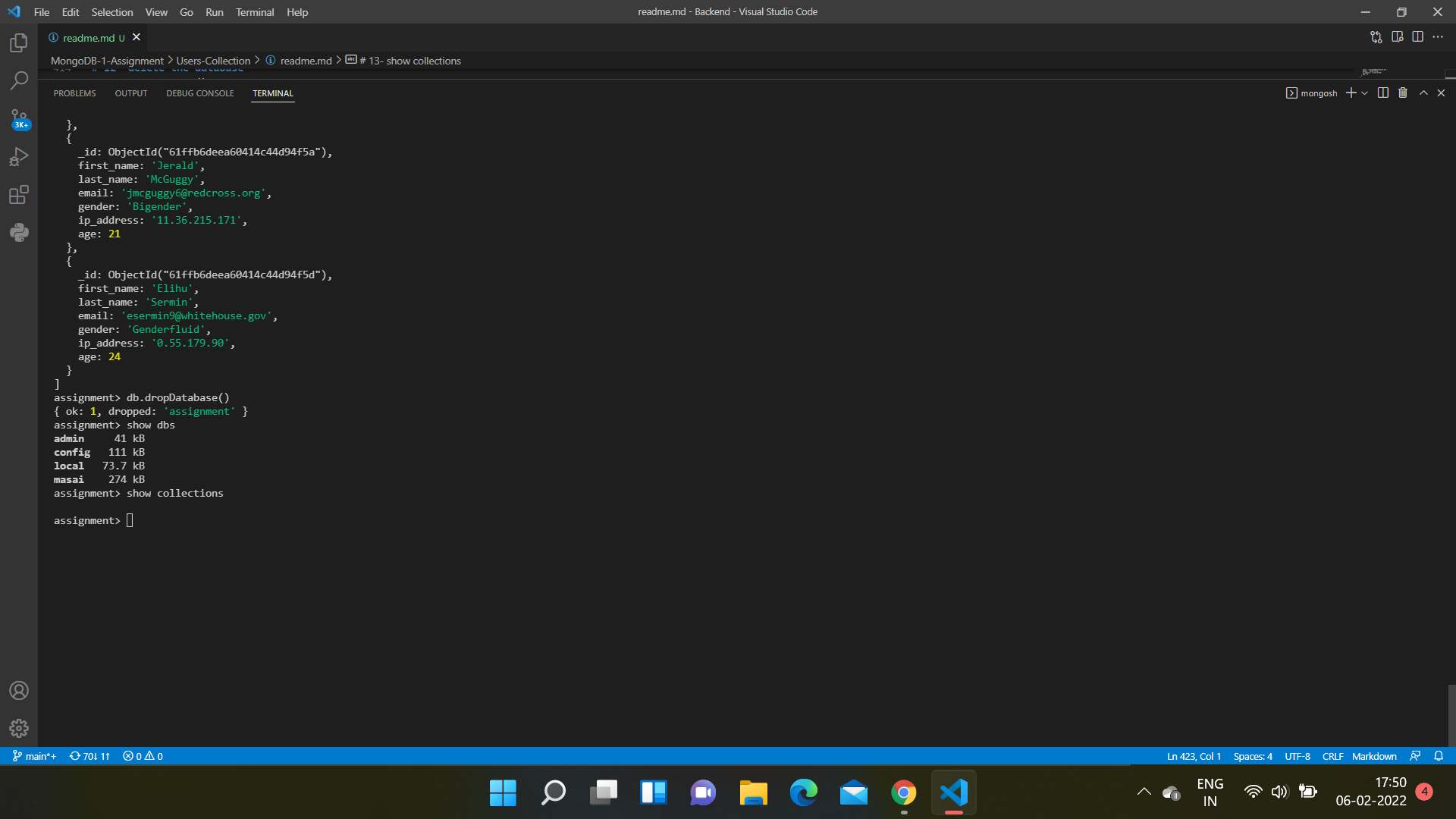1456x819 pixels.
Task: Split the terminal pane
Action: 1382,93
